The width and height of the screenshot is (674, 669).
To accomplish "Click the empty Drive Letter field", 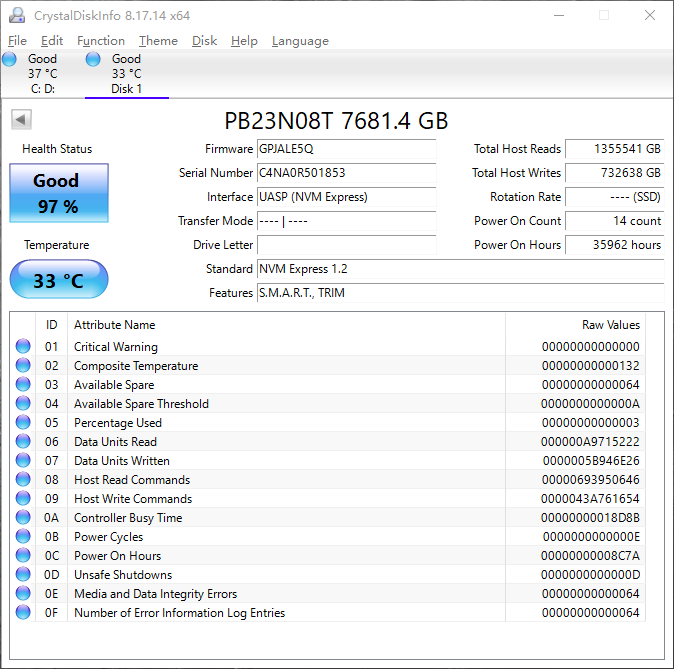I will click(x=346, y=245).
